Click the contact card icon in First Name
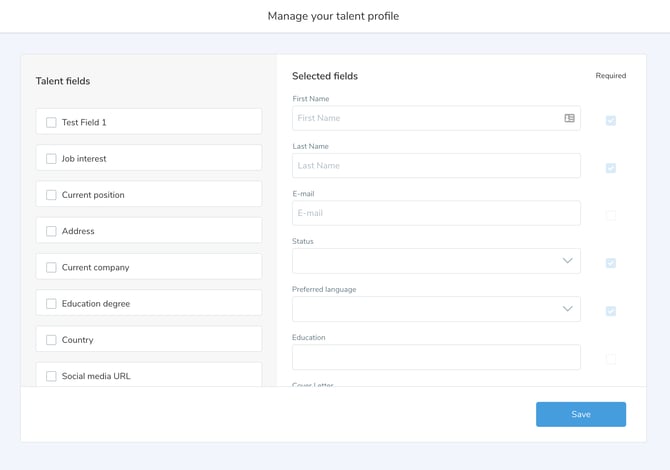670x470 pixels. click(569, 118)
